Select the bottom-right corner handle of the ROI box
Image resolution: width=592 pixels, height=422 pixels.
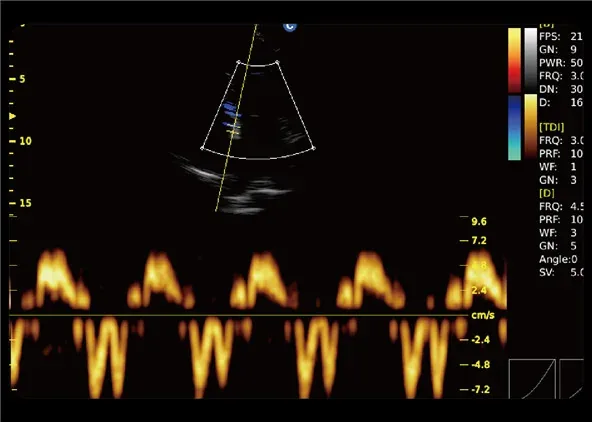point(314,148)
